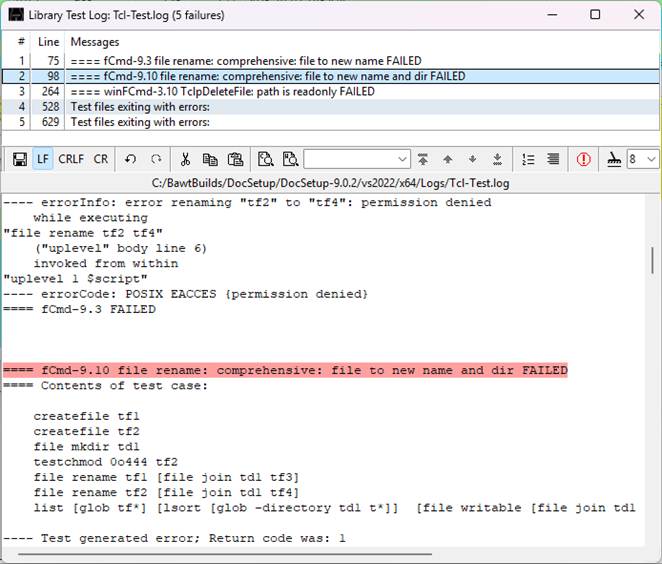Jump to first match arrow icon
Viewport: 662px width, 564px height.
pos(424,159)
